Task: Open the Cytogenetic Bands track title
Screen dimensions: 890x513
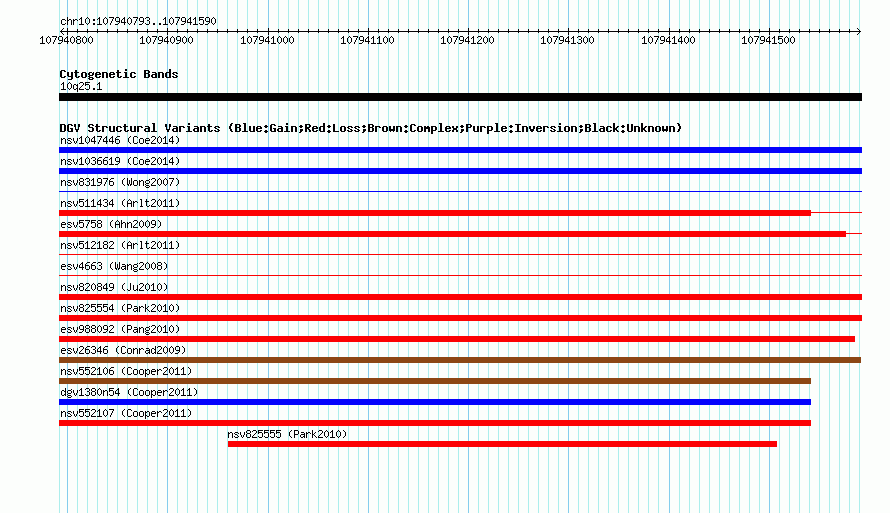Action: point(119,74)
